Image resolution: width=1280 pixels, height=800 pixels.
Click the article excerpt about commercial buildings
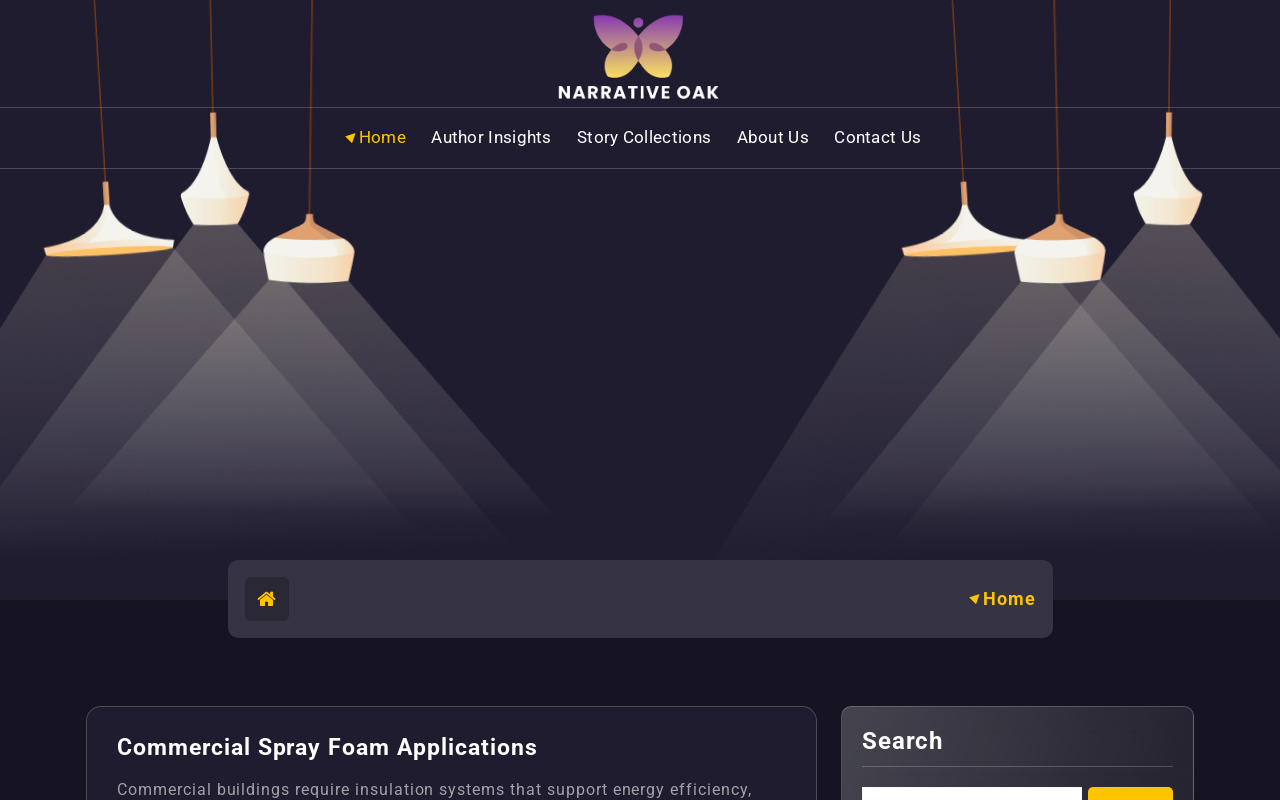point(434,789)
